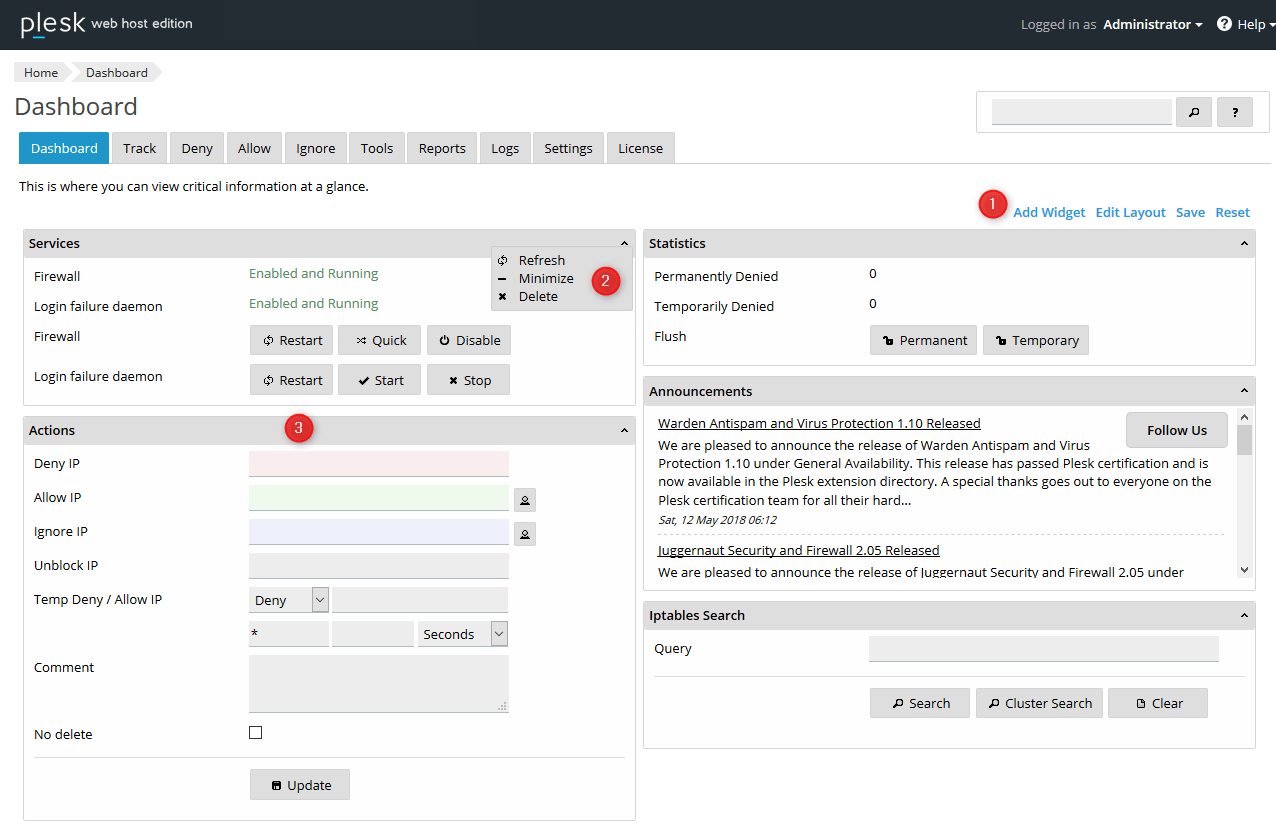
Task: Choose Minimize in the Services widget menu
Action: tap(546, 278)
